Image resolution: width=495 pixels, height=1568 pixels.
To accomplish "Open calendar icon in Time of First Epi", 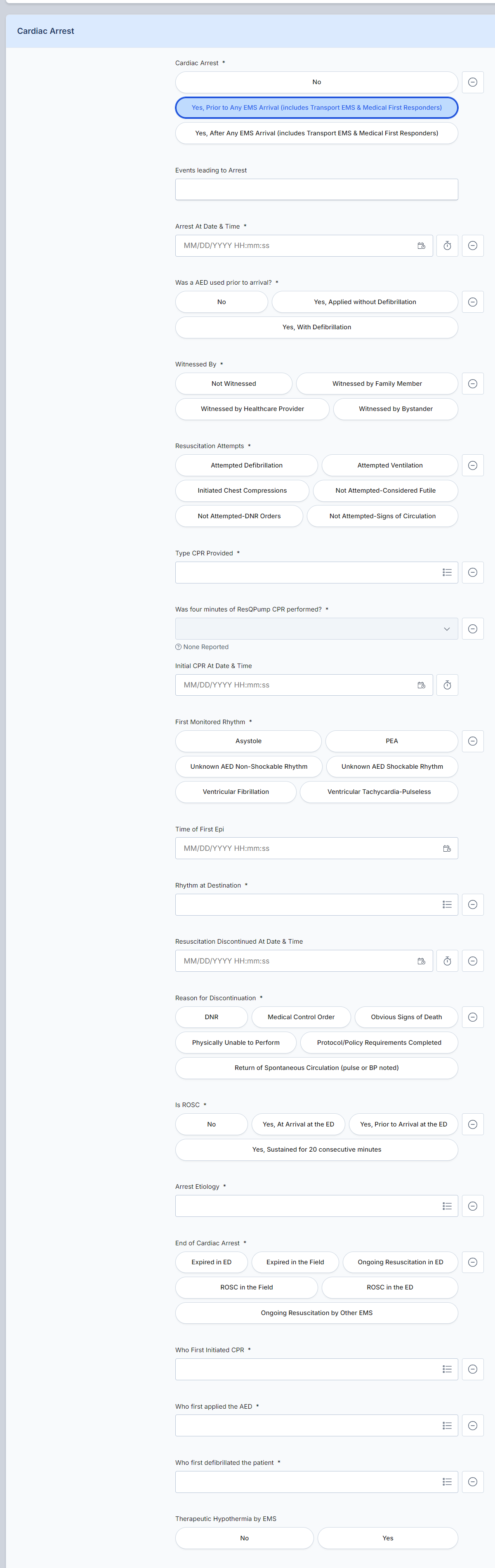I will coord(446,848).
